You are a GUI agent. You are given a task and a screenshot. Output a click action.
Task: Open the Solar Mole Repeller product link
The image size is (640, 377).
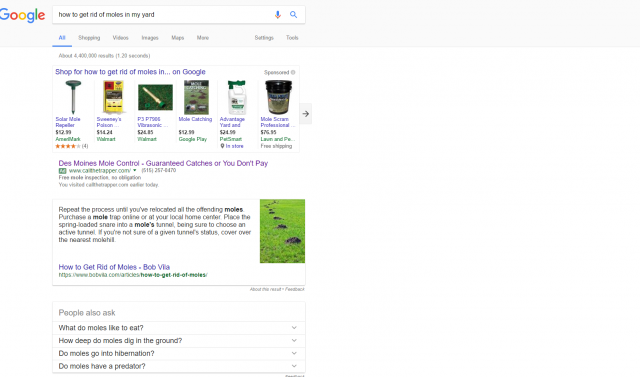68,122
